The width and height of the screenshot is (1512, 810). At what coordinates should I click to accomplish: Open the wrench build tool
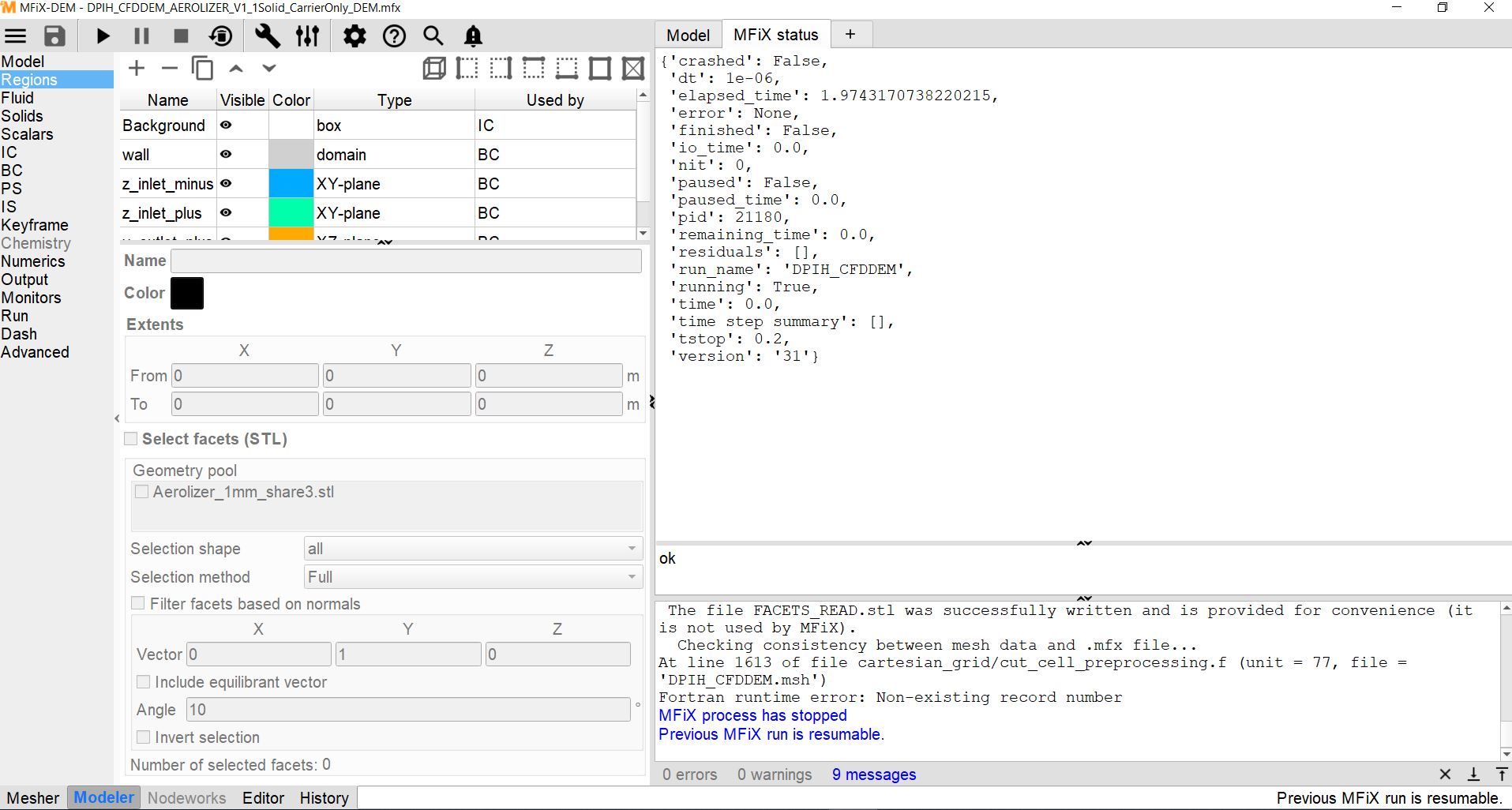(x=268, y=36)
